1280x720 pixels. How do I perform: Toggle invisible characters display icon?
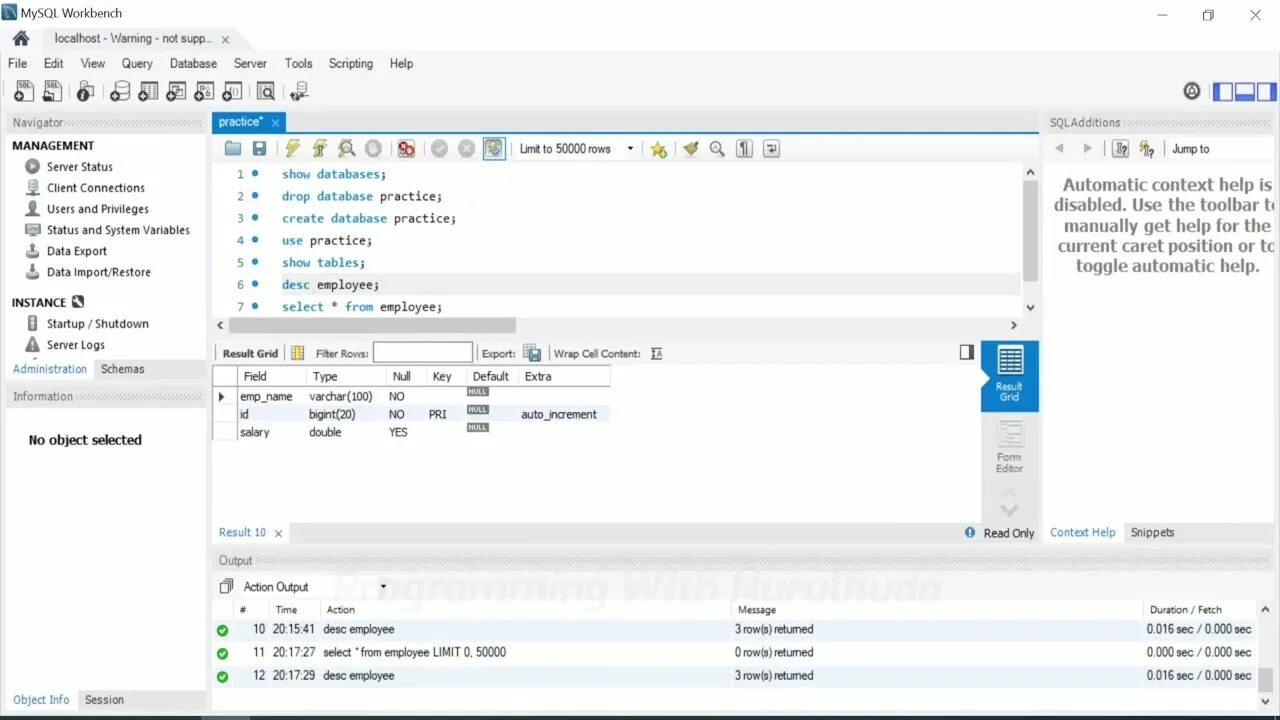(x=744, y=149)
